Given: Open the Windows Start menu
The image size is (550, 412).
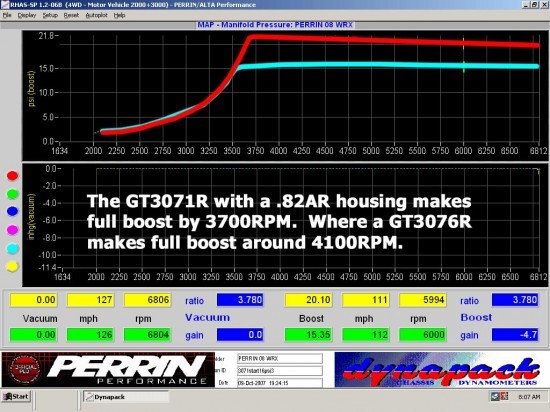Looking at the screenshot, I should click(x=16, y=397).
